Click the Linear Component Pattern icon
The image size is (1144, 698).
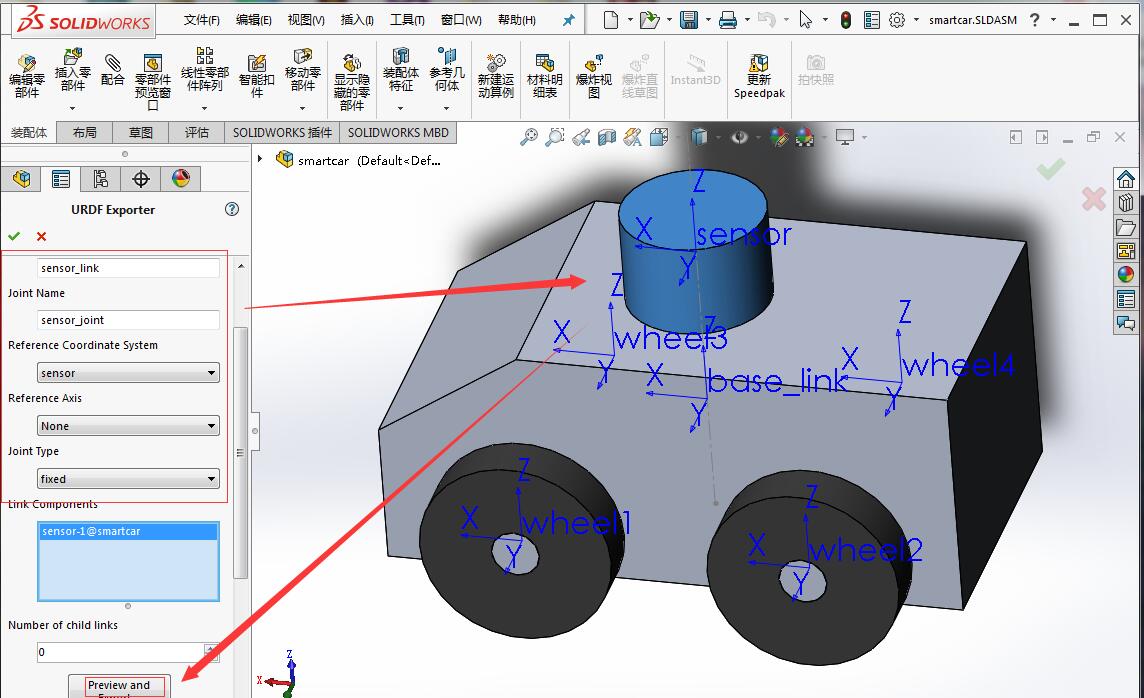(204, 55)
